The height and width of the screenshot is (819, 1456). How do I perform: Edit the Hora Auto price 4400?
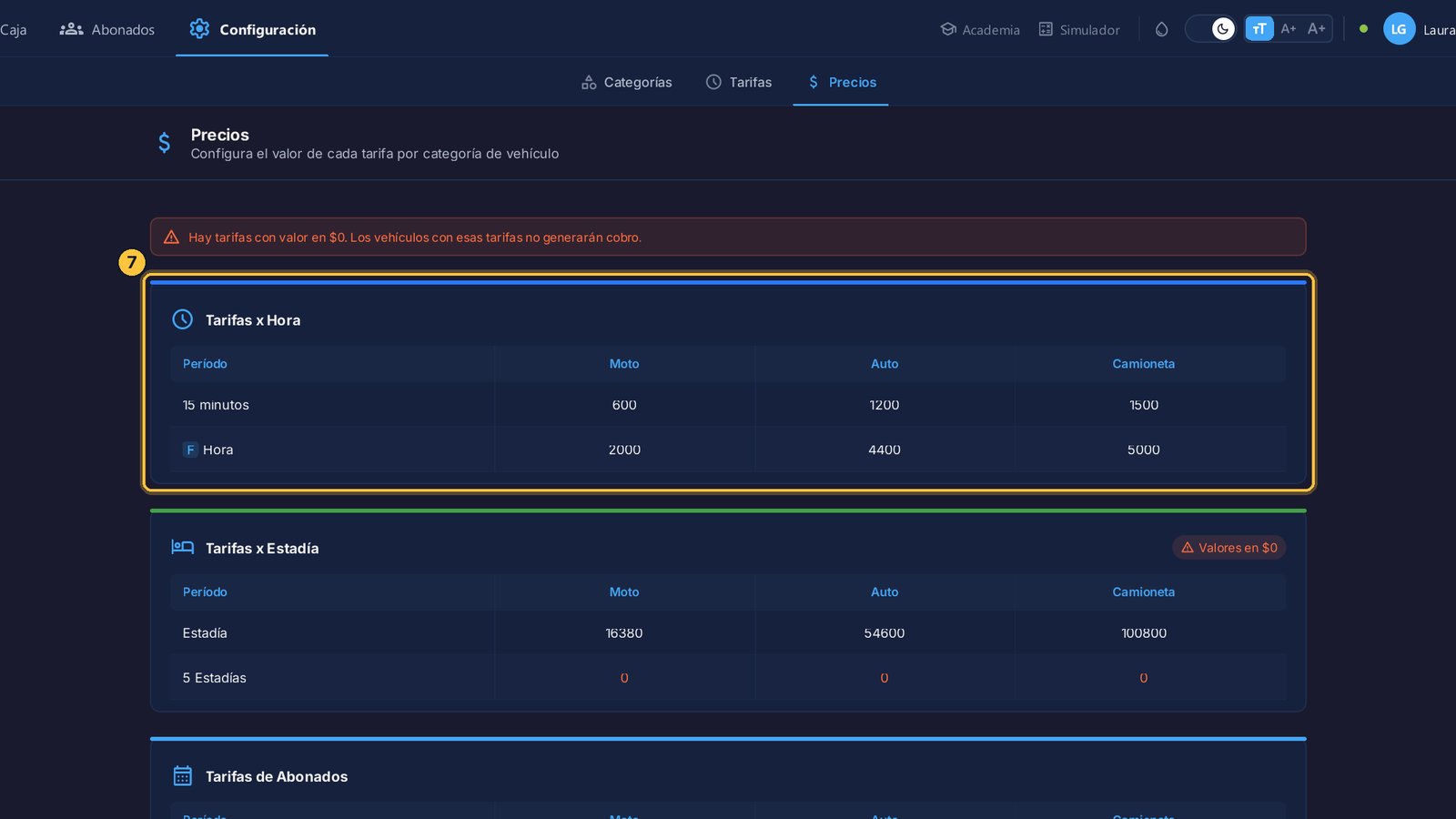(885, 450)
